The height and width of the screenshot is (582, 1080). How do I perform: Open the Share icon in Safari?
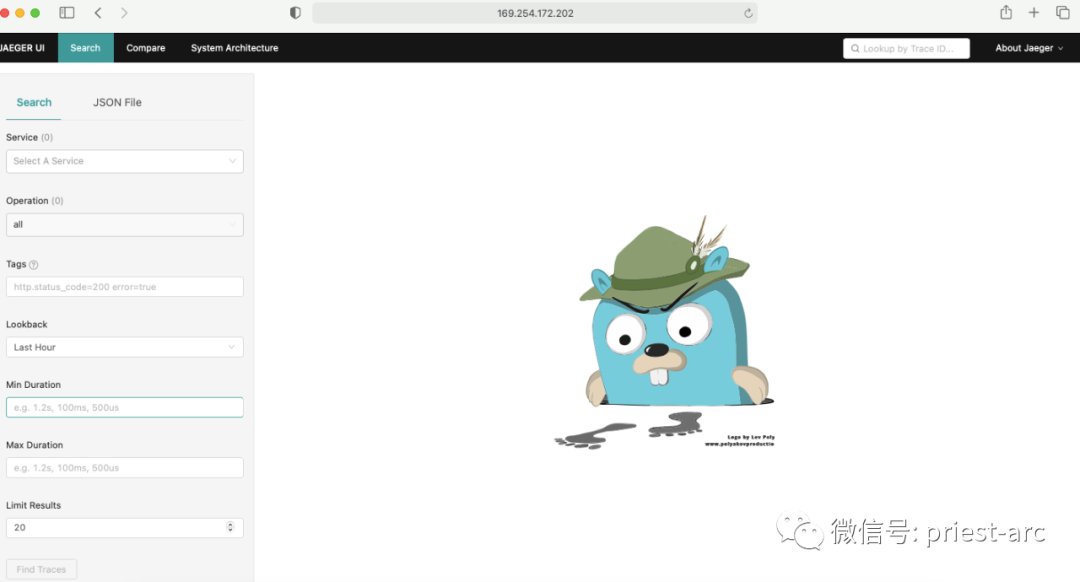click(x=1006, y=12)
